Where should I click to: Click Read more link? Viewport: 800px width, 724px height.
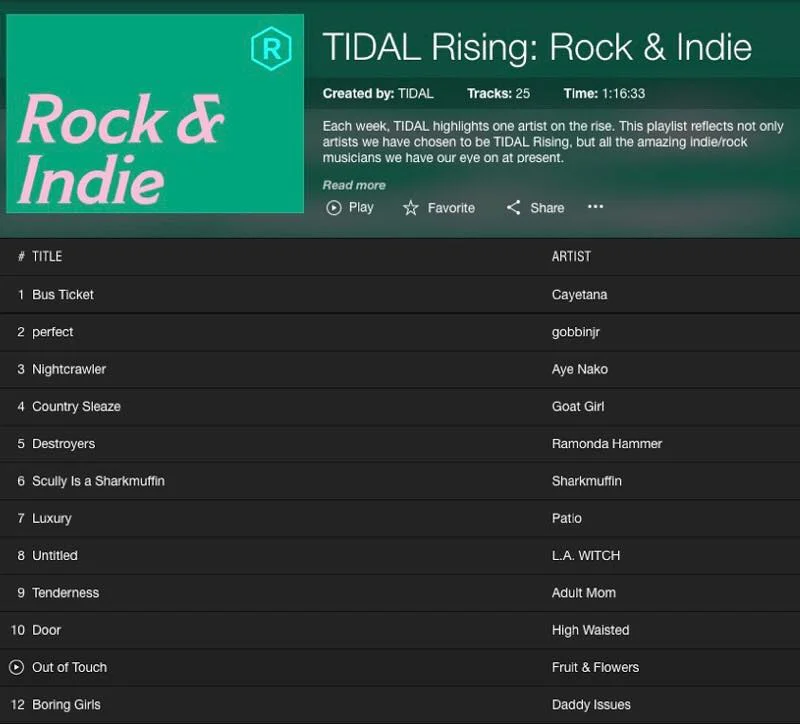tap(354, 185)
